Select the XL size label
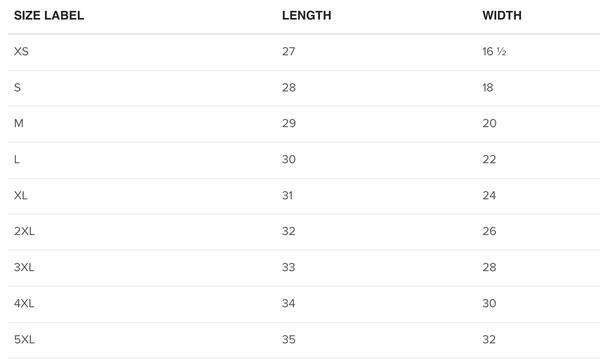Screen dimensions: 600x364 [x=21, y=196]
